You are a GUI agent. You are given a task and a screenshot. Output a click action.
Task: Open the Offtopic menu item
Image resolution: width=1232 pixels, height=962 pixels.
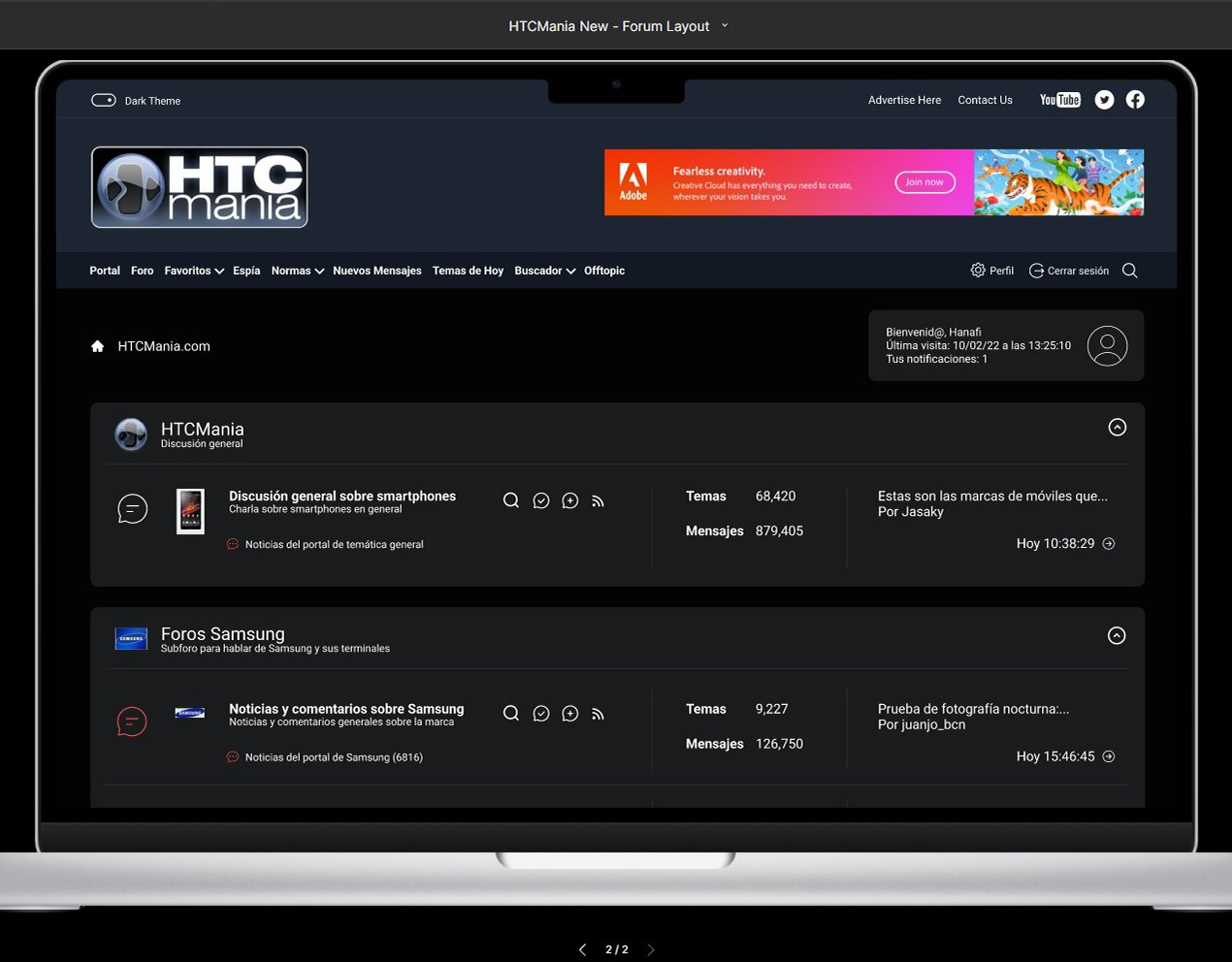(604, 271)
